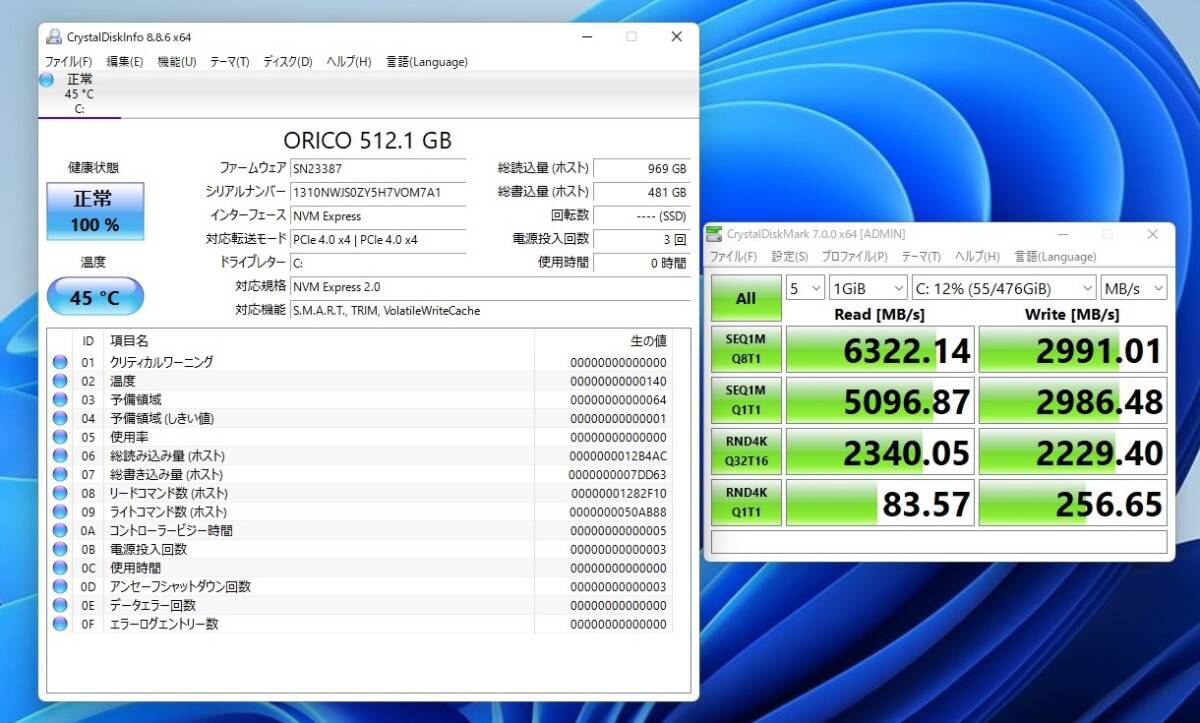Click the disk status orb beside 正常 45 °C in CrystalDiskInfo
1200x723 pixels.
coord(46,79)
